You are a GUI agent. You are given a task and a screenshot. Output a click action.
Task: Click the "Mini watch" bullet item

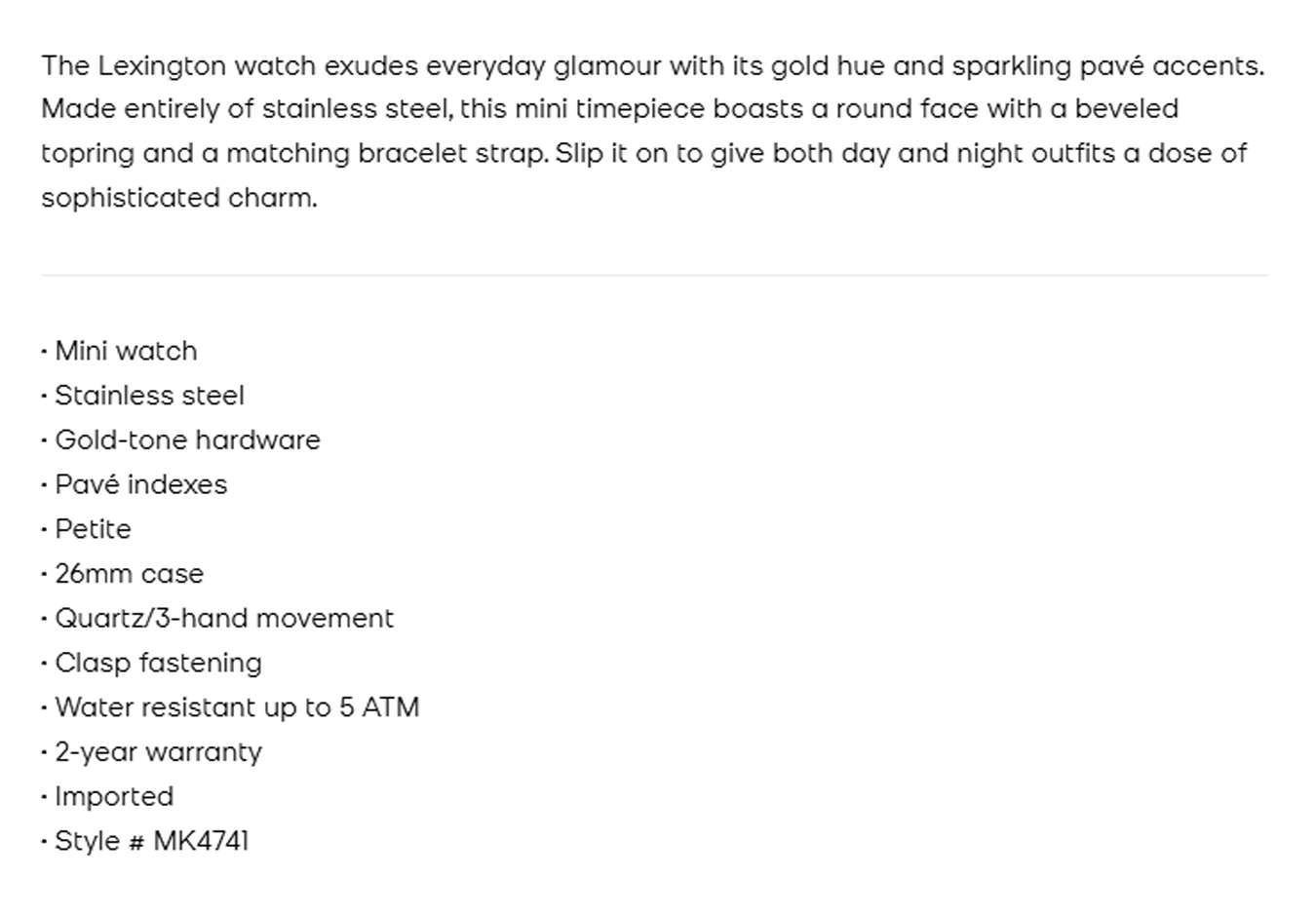tap(126, 351)
